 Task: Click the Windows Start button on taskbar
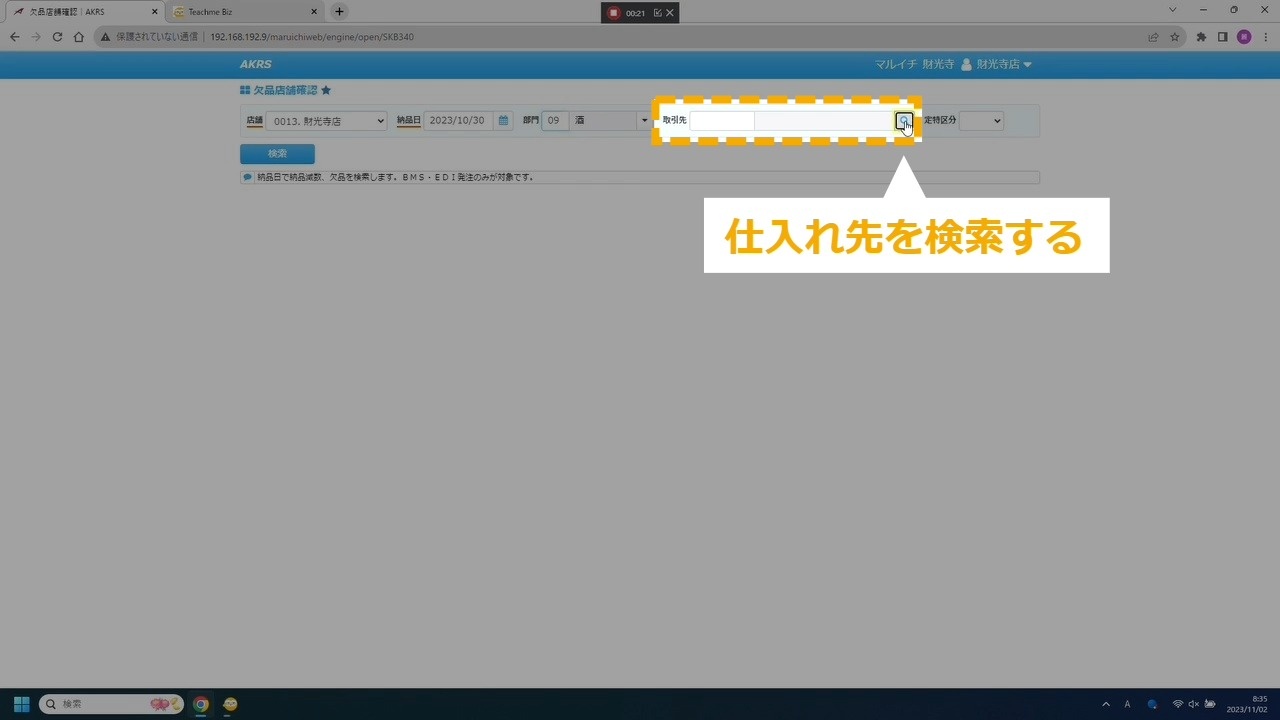[21, 704]
